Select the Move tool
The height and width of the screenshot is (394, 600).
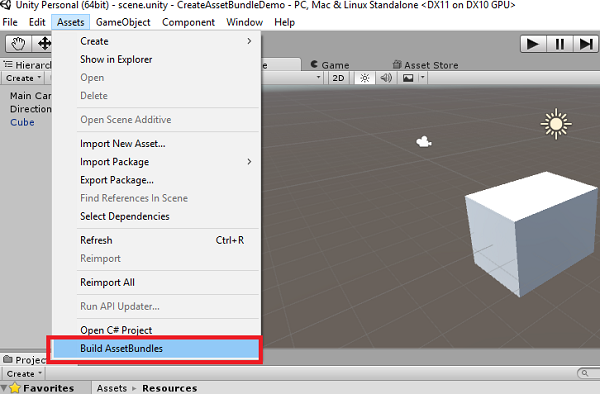[43, 44]
